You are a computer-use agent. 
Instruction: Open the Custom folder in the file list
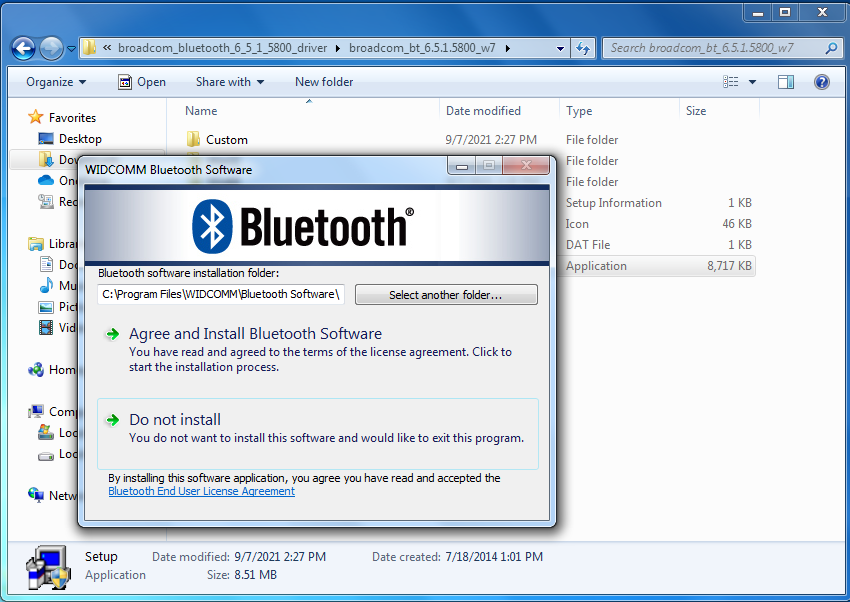coord(226,139)
